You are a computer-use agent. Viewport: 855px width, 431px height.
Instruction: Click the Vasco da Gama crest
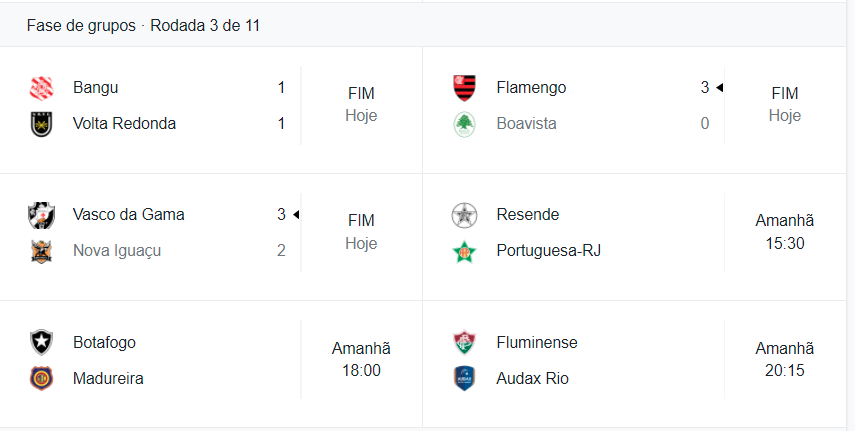(x=41, y=215)
